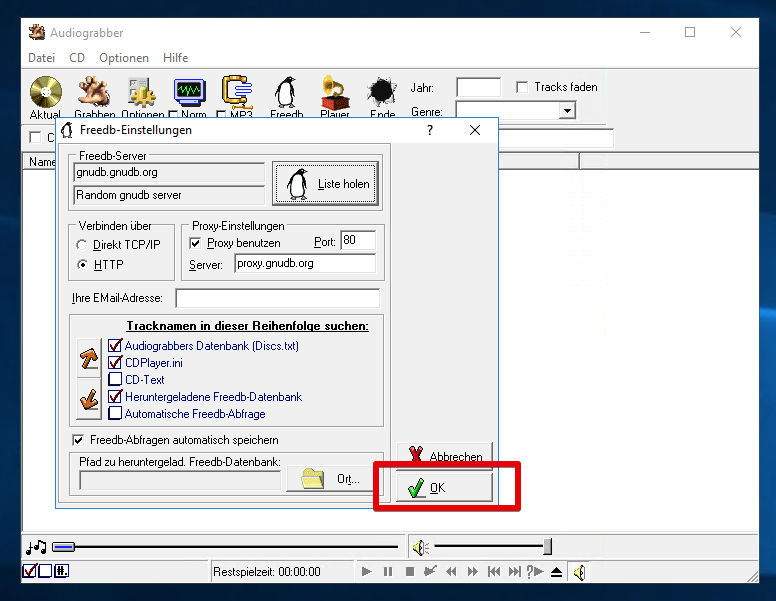Toggle the Tracks faden checkbox
The width and height of the screenshot is (776, 601).
point(522,88)
